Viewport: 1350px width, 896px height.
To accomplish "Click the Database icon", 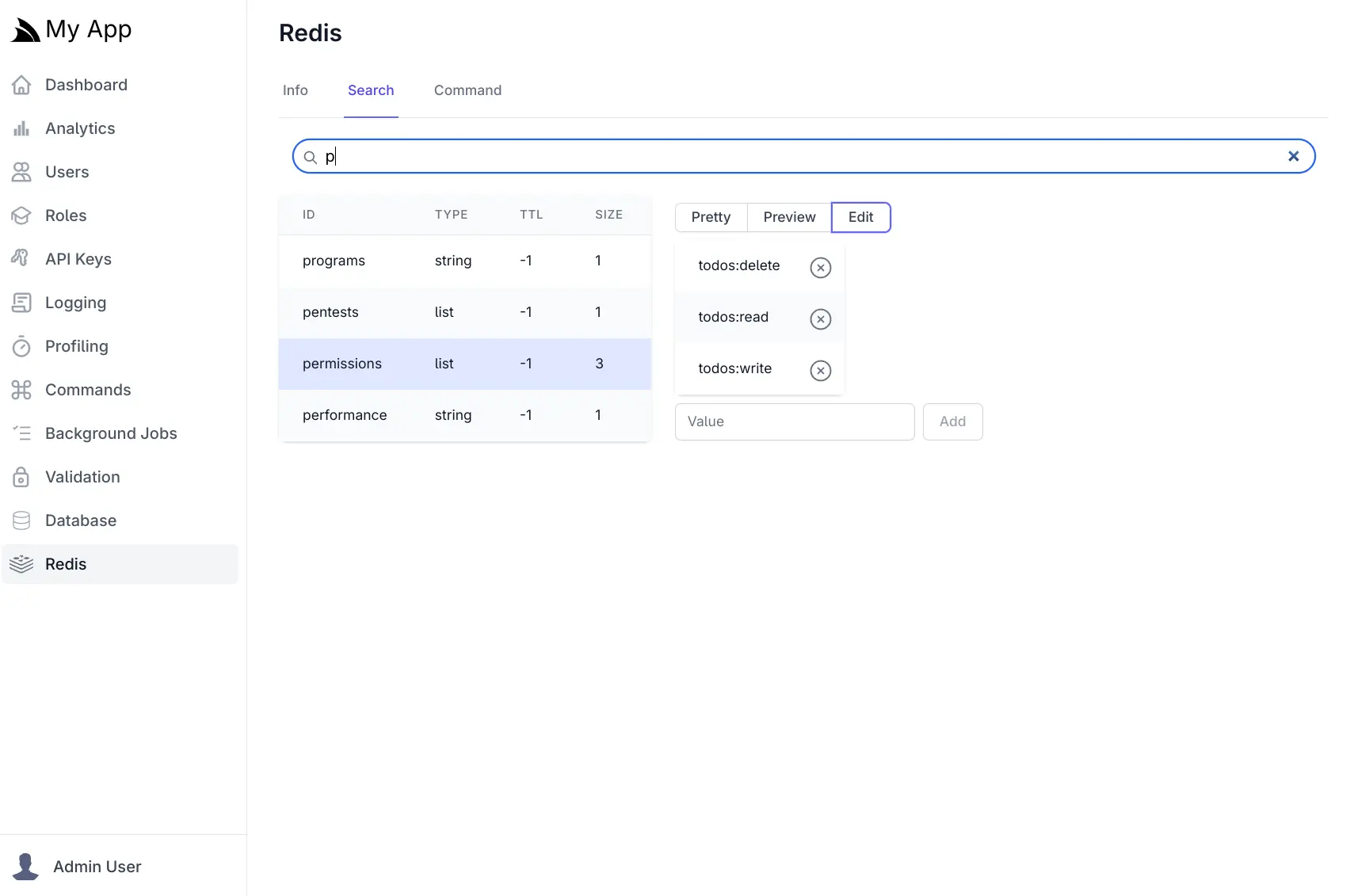I will 21,520.
